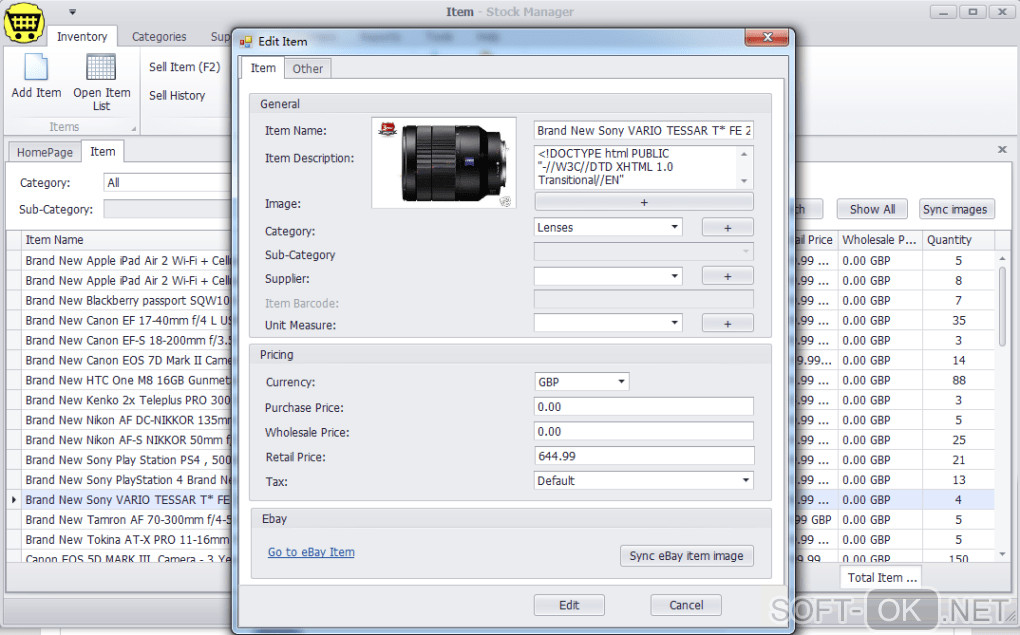Sort by the Item Name column header
The image size is (1020, 635).
[x=127, y=240]
